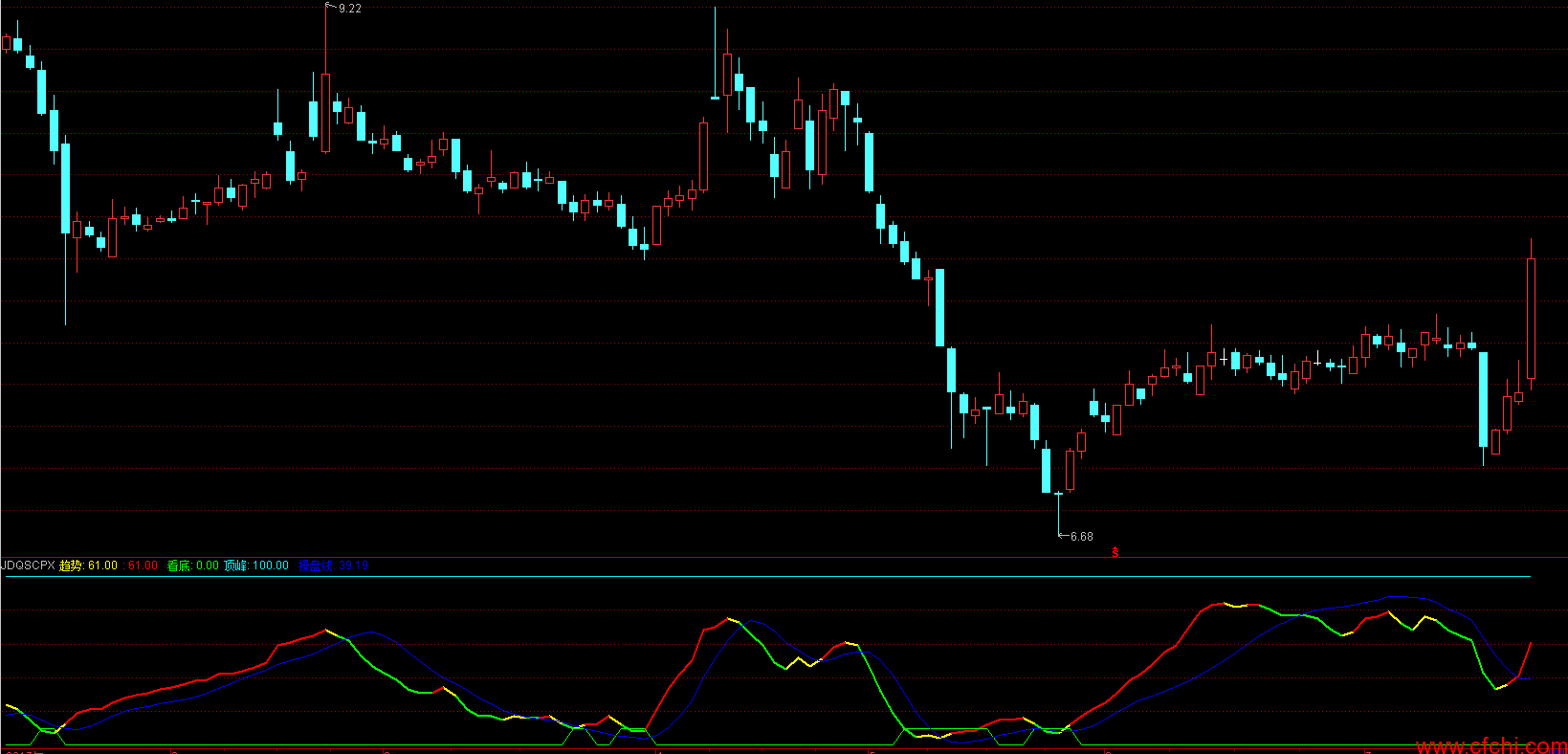Click the 6.68 low price label

pyautogui.click(x=1081, y=537)
